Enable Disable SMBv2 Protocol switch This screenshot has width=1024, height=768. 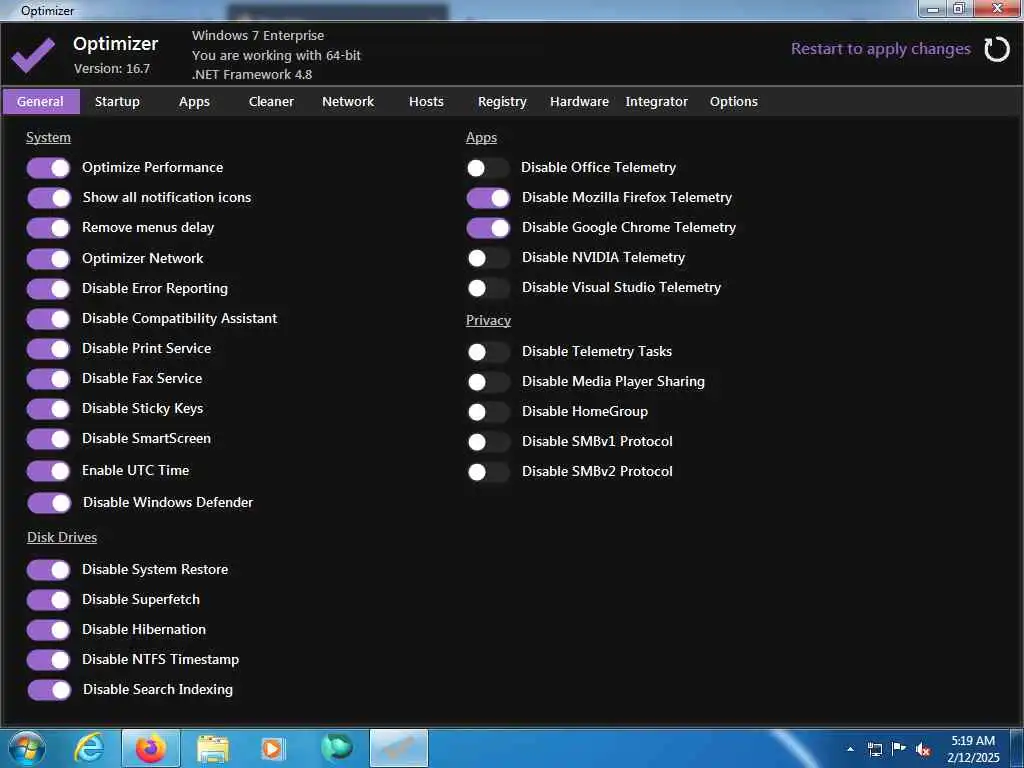(x=488, y=472)
